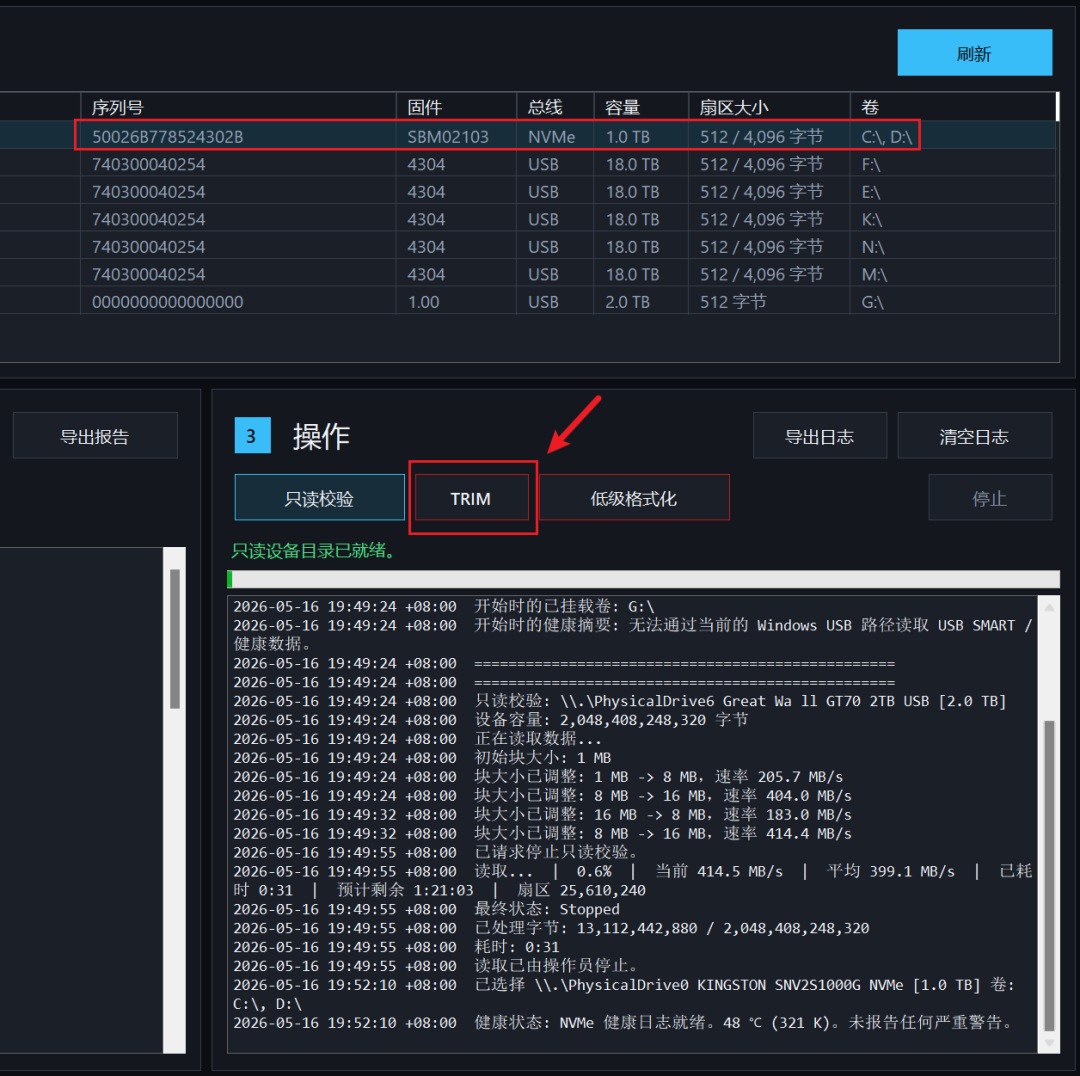Screen dimensions: 1080x1076
Task: Select the drive row with volume E:\
Action: pyautogui.click(x=528, y=192)
